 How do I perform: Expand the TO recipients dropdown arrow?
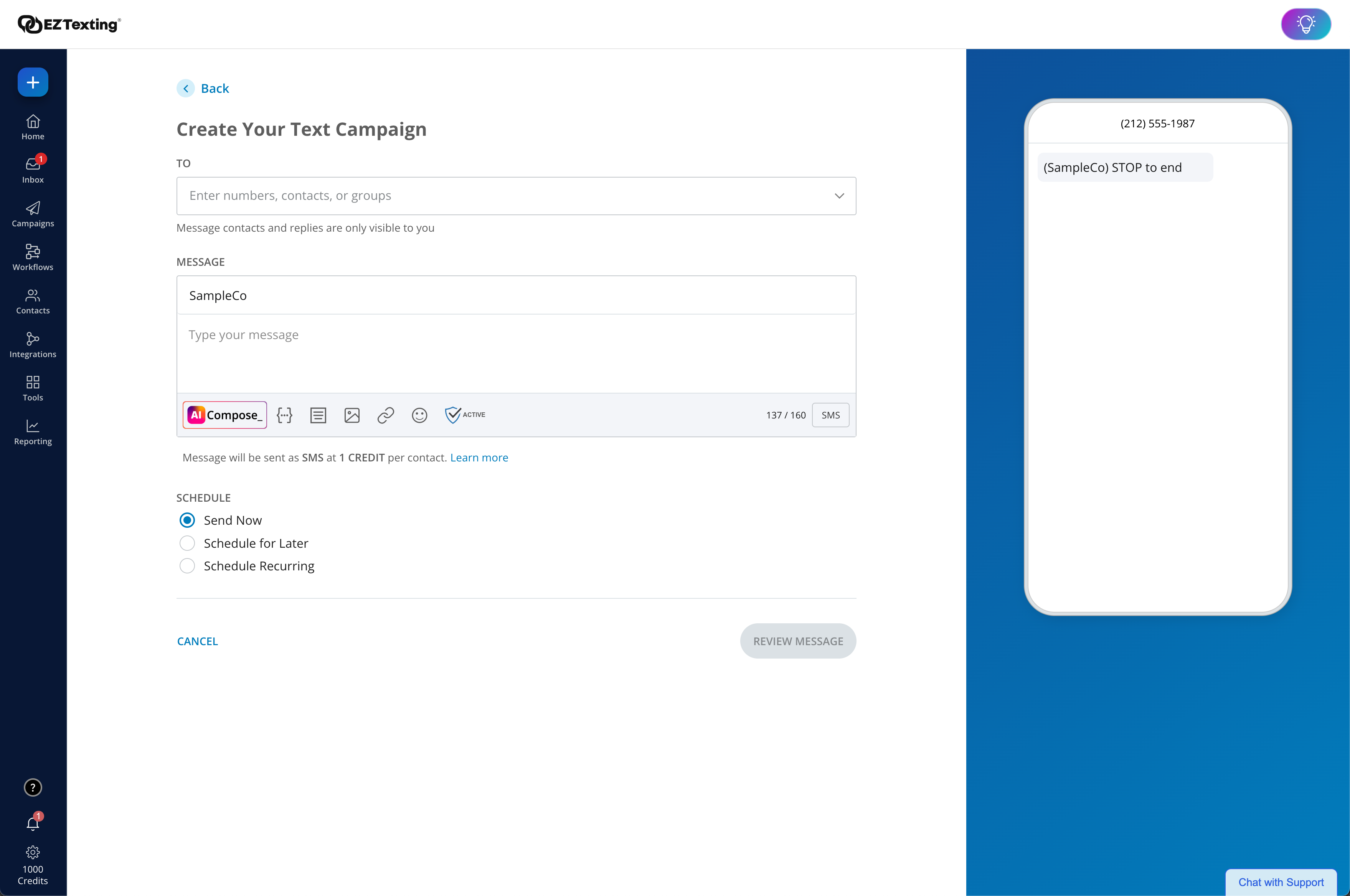(x=838, y=196)
